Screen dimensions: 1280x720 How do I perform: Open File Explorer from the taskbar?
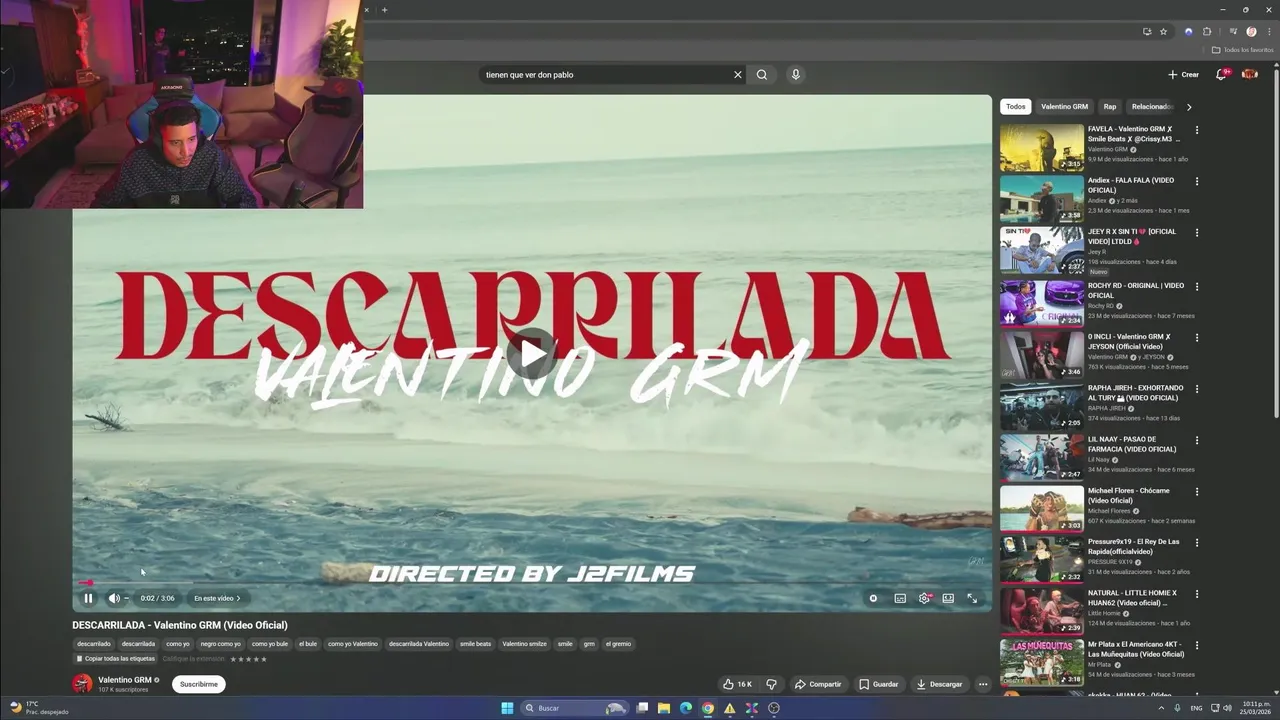664,708
